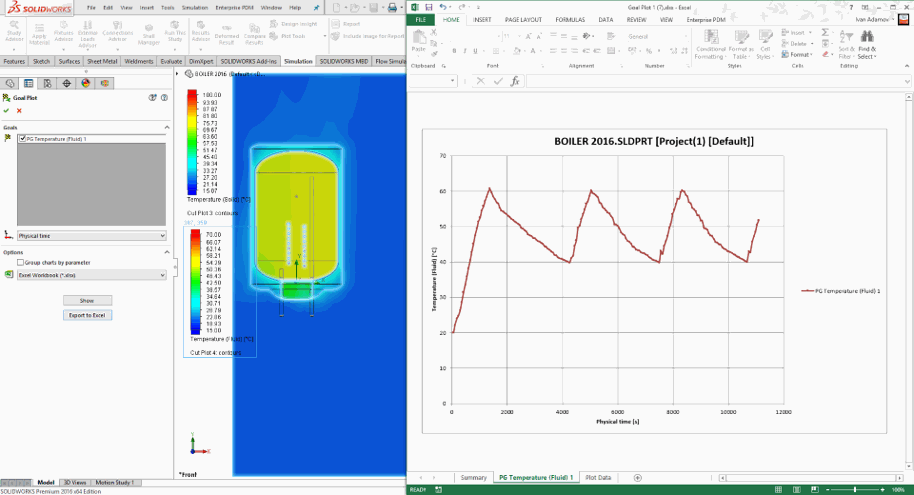Switch to the Sheet Metal tab

point(102,61)
